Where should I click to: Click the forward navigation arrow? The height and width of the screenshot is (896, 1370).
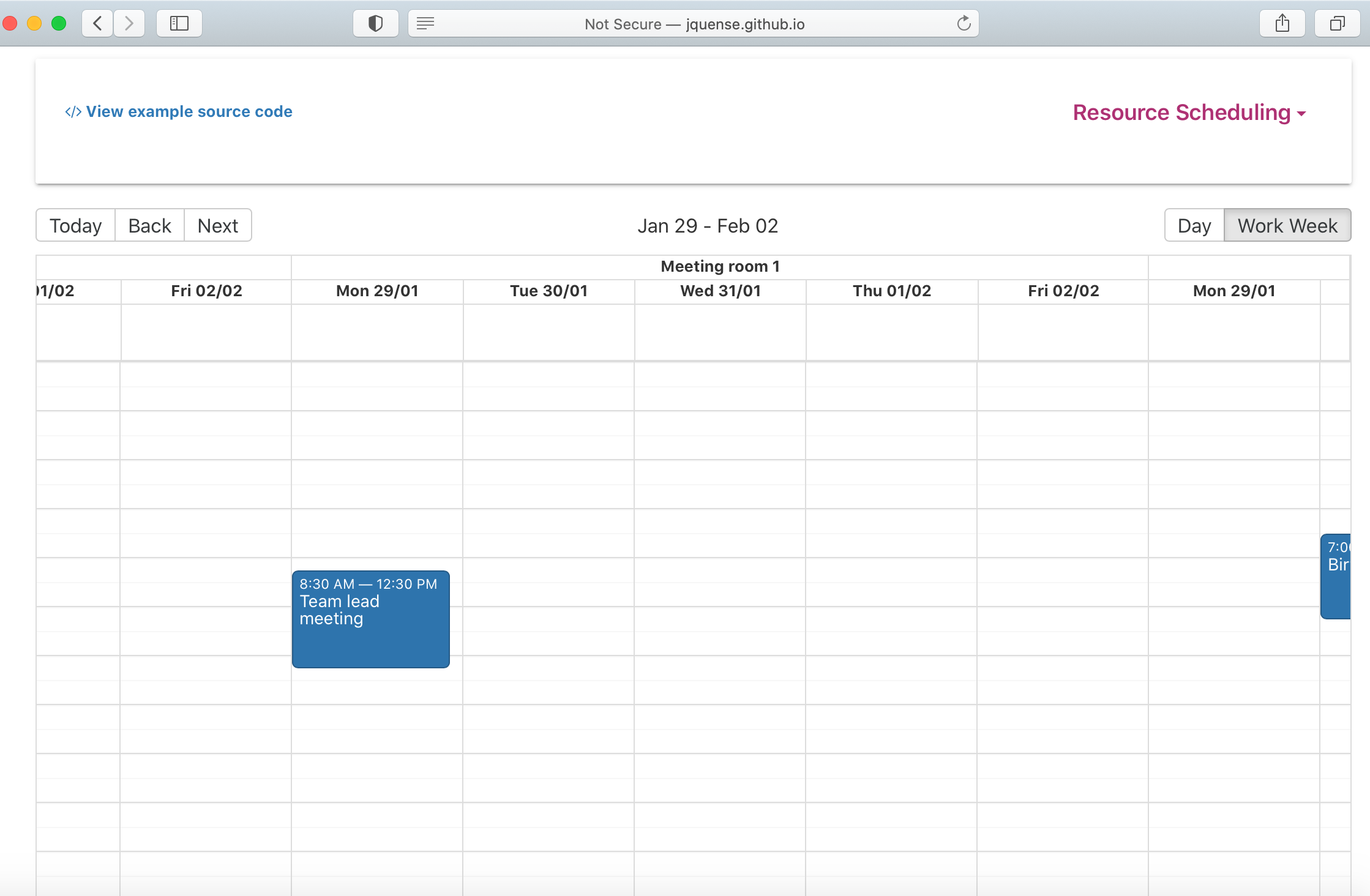coord(129,23)
